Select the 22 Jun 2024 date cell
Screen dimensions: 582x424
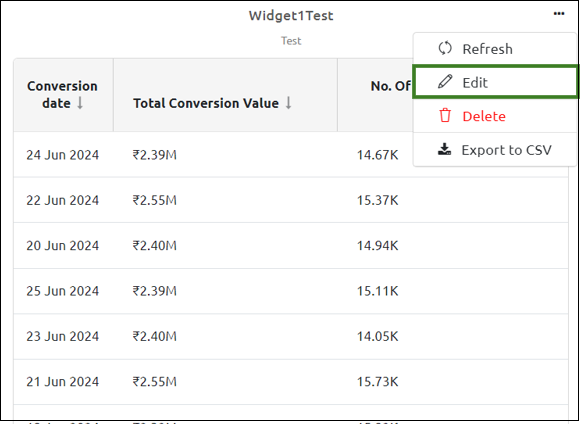click(62, 200)
